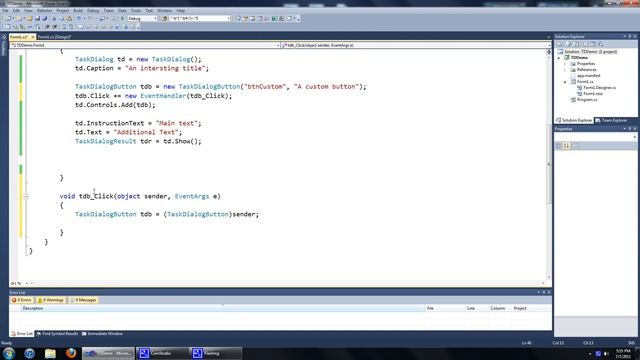Switch to Find Symbol Results tab

[x=57, y=334]
